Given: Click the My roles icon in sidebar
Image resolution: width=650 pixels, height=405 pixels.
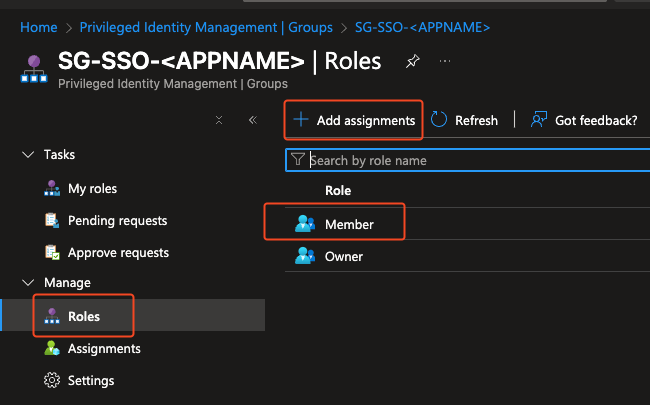Looking at the screenshot, I should [x=52, y=188].
